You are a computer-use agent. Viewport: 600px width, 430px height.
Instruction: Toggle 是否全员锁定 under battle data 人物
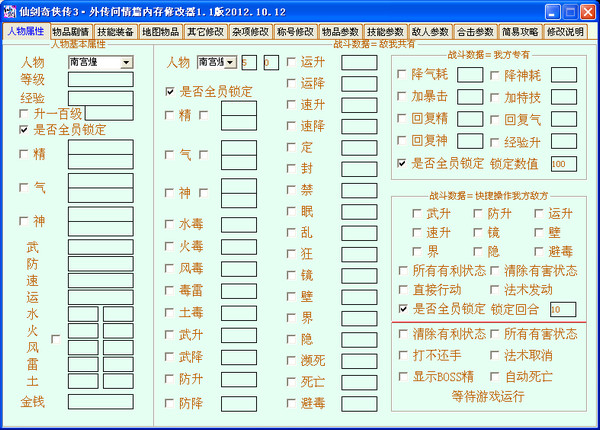coord(170,91)
